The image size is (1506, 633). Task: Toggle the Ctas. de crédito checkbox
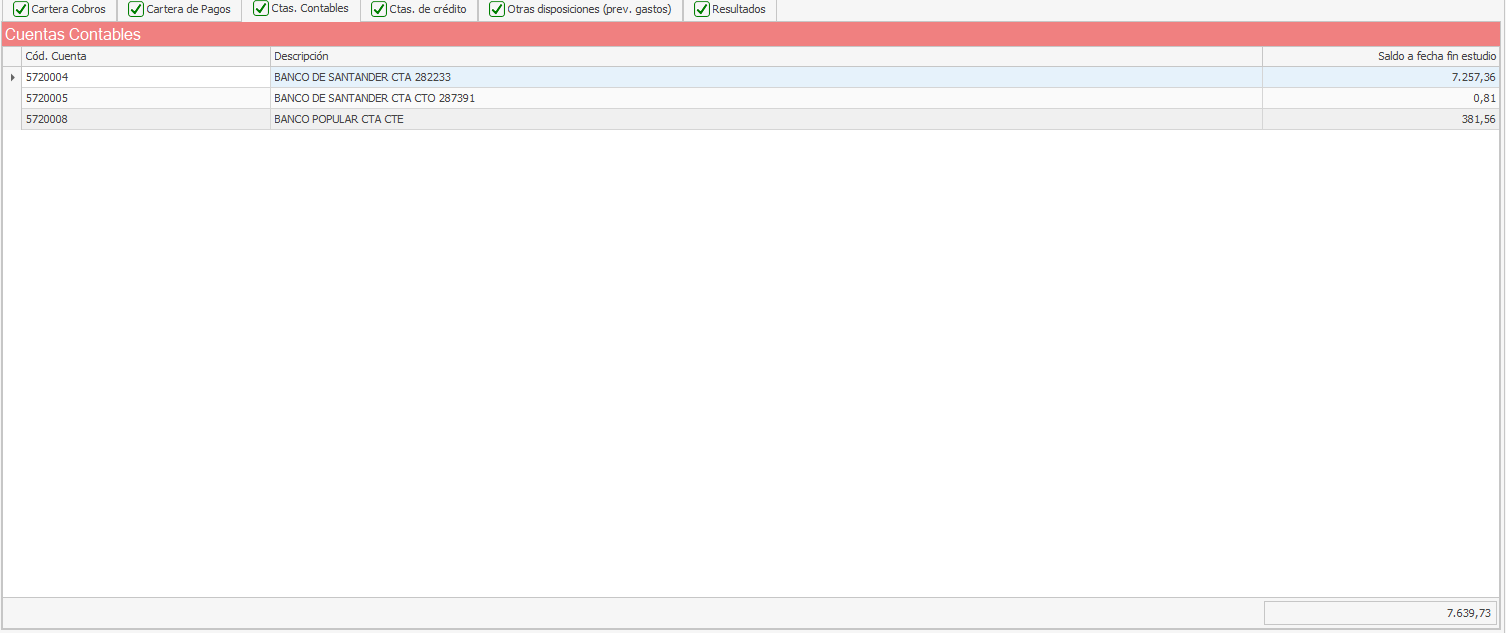pyautogui.click(x=379, y=9)
